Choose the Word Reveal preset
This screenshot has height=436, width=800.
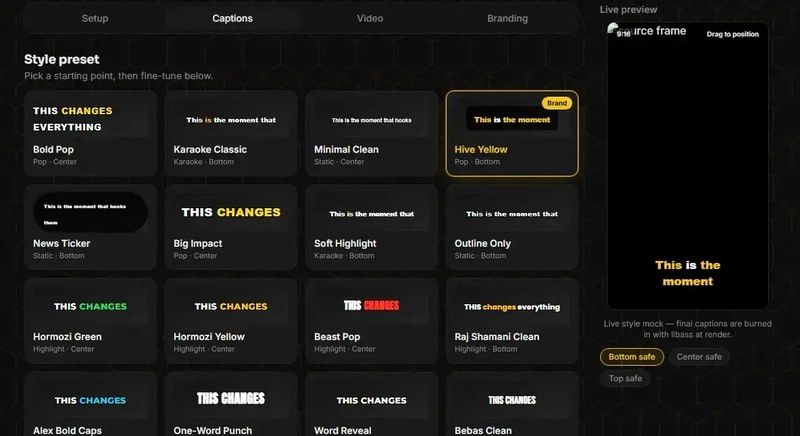[x=371, y=404]
